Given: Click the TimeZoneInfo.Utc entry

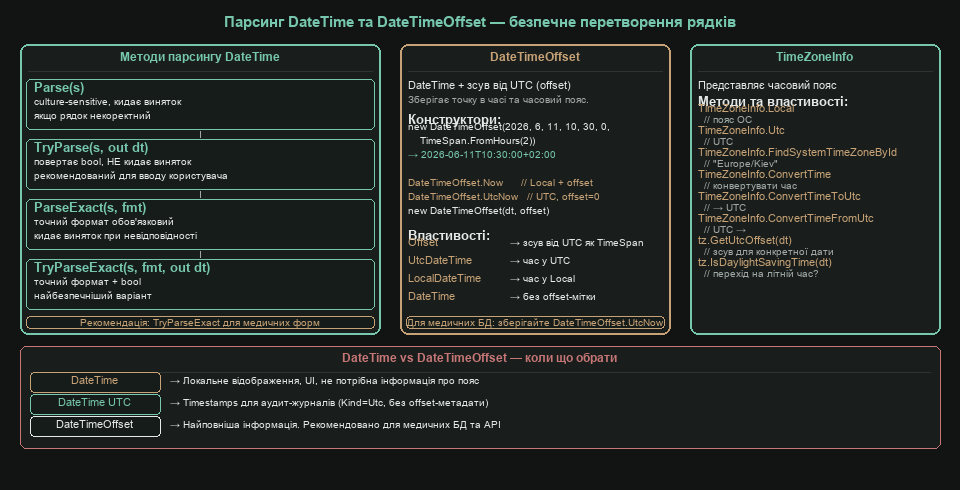Looking at the screenshot, I should [x=741, y=130].
